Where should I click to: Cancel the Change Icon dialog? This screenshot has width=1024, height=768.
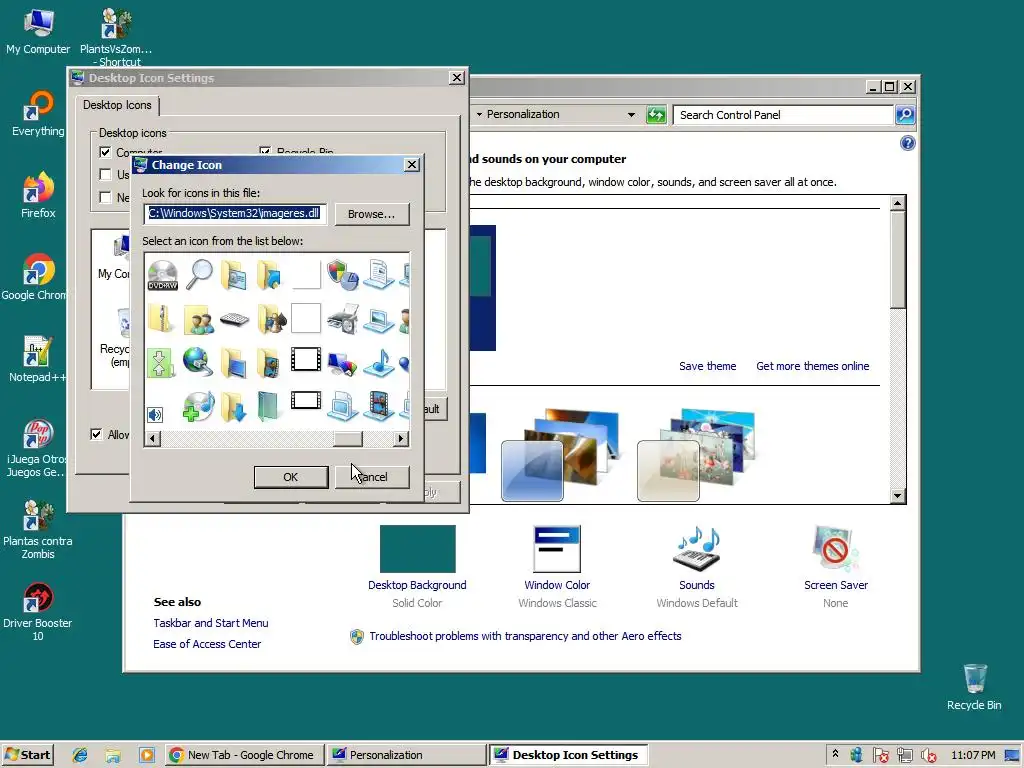point(372,477)
